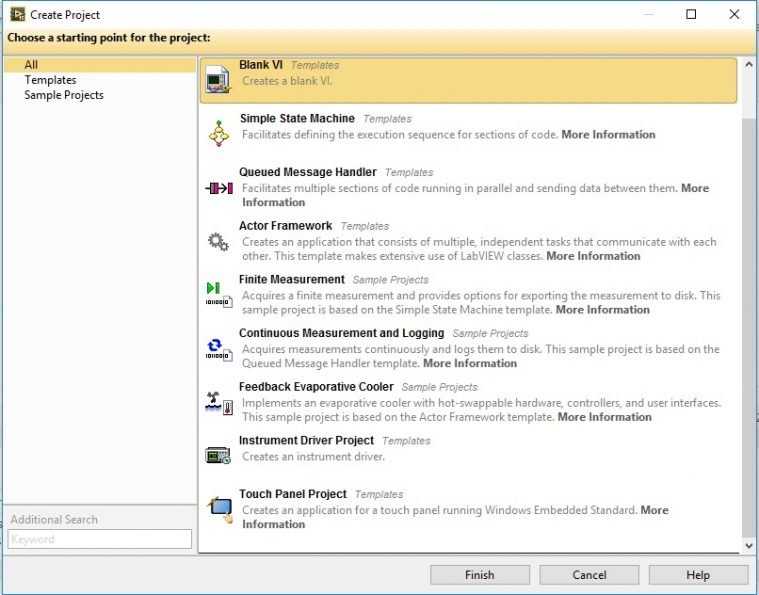Pick the Finite Measurement icon
The height and width of the screenshot is (595, 759).
pos(218,295)
